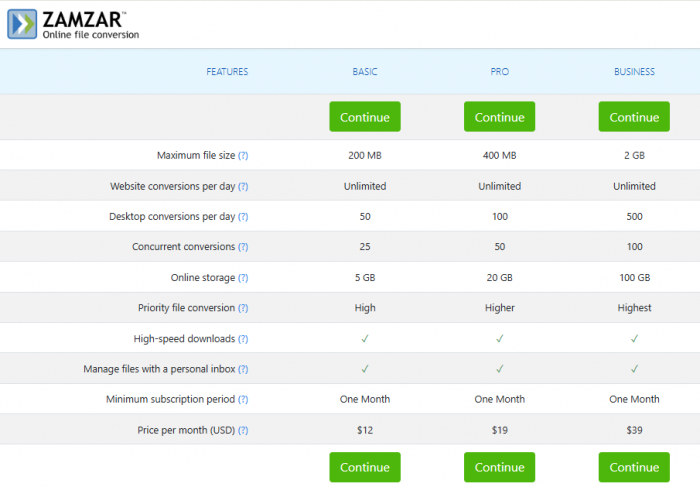Image resolution: width=700 pixels, height=487 pixels.
Task: Open help (?) for Price per month (USD)
Action: (243, 430)
